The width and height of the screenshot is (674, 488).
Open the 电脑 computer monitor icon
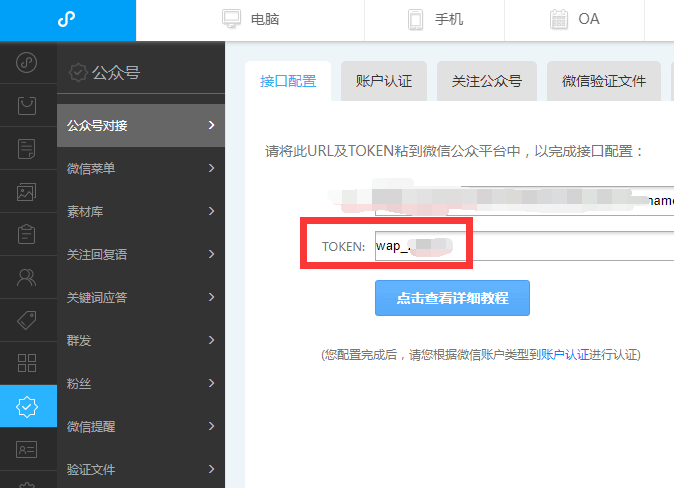231,19
